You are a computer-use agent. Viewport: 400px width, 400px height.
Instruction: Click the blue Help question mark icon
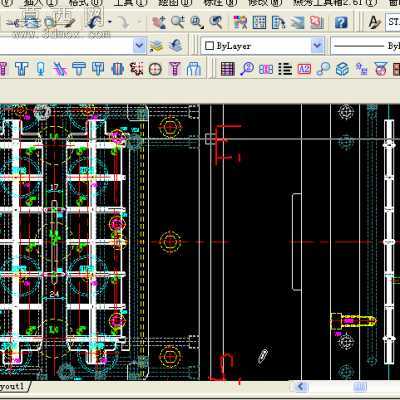pos(340,22)
